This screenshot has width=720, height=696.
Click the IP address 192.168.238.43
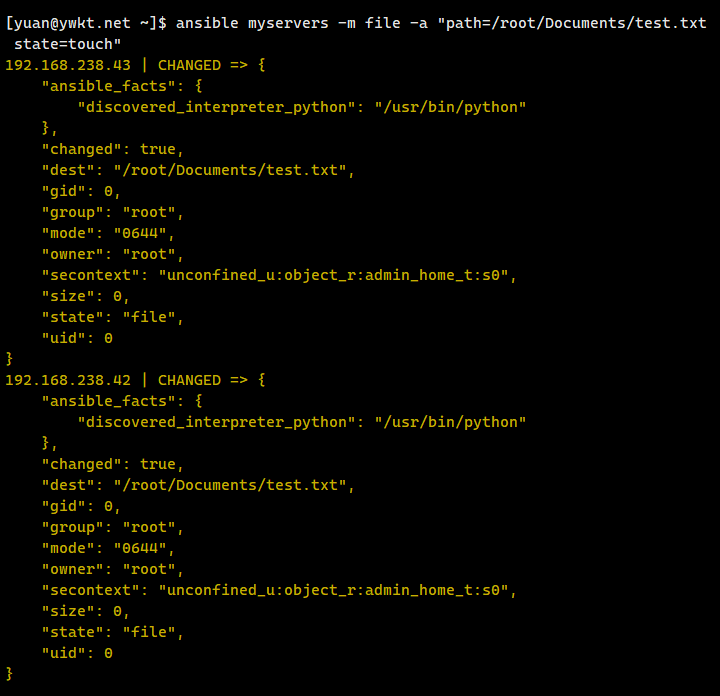click(x=68, y=65)
